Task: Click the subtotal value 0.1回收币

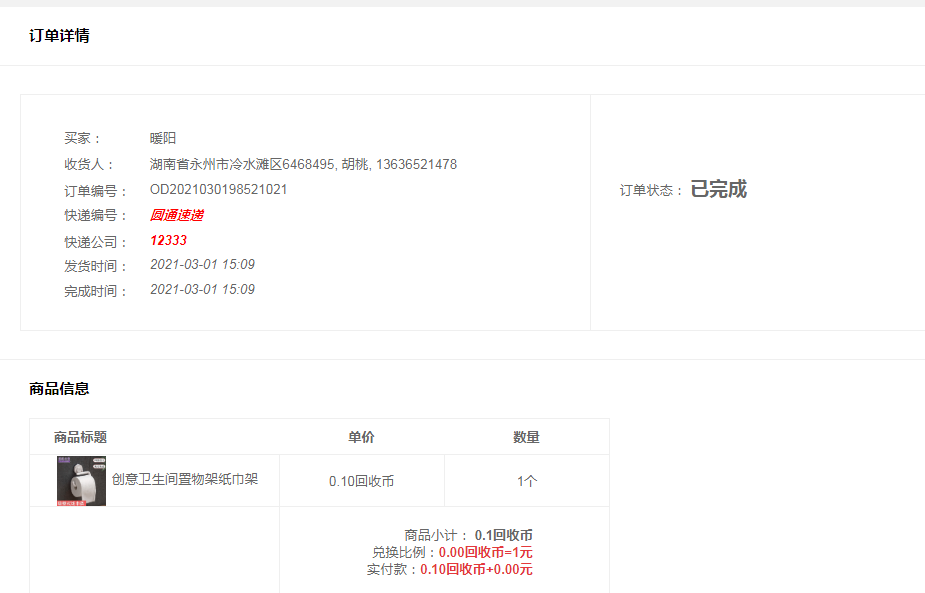Action: click(x=504, y=535)
